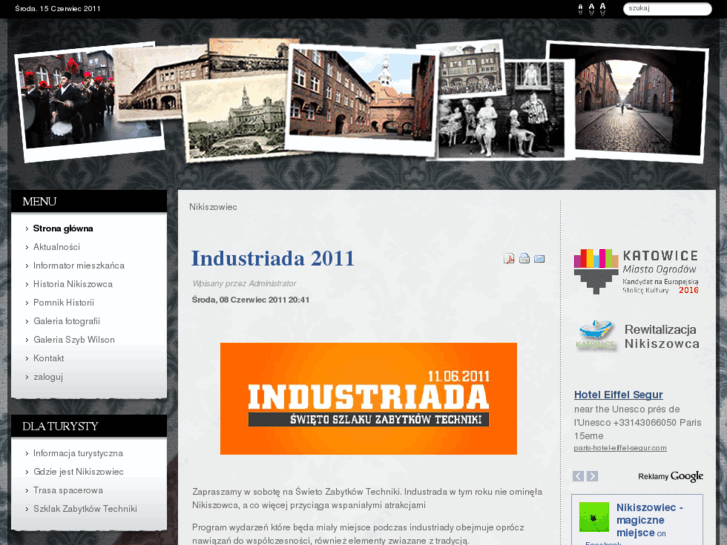Open Galeria Szyb Wilson menu item
The height and width of the screenshot is (545, 727).
(x=74, y=340)
